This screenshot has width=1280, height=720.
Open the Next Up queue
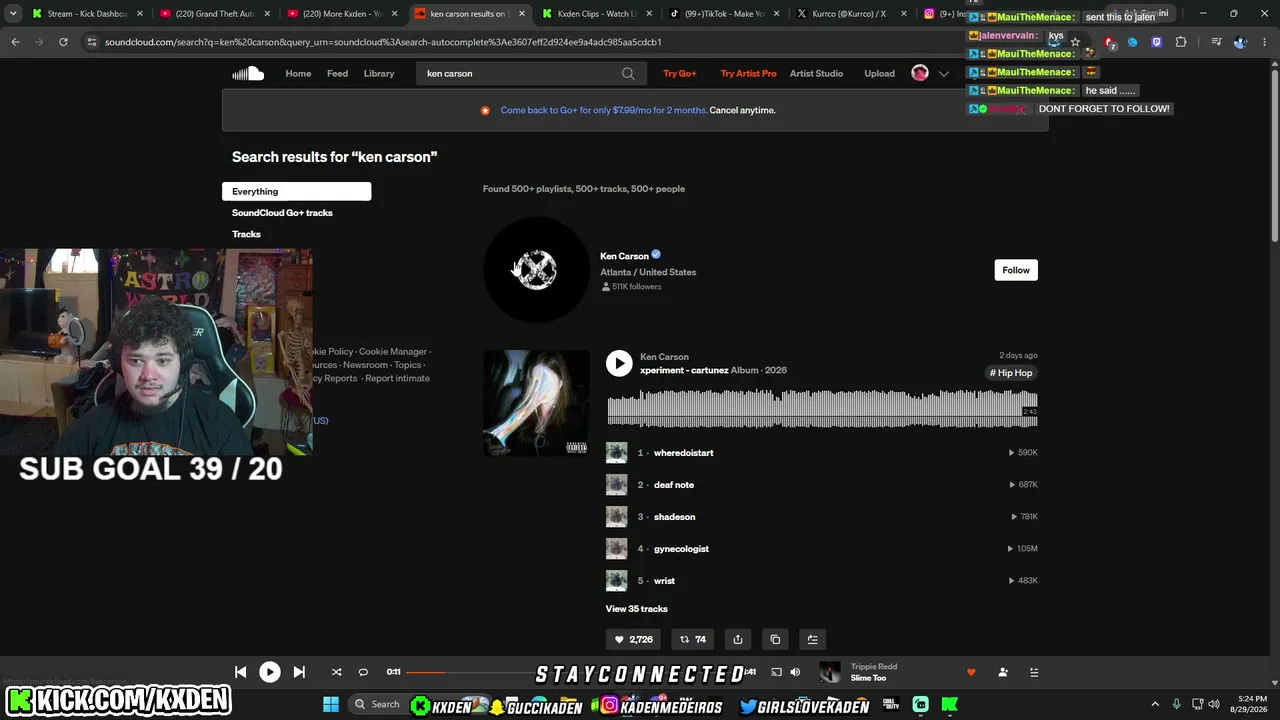pos(1034,672)
